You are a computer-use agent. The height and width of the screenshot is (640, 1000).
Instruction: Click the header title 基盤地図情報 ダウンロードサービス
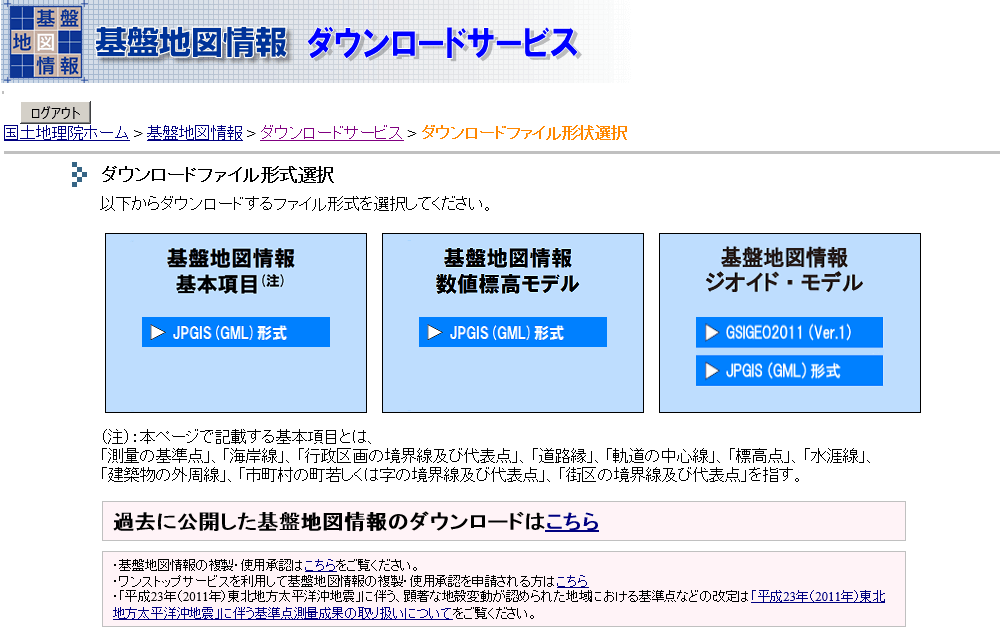[337, 43]
